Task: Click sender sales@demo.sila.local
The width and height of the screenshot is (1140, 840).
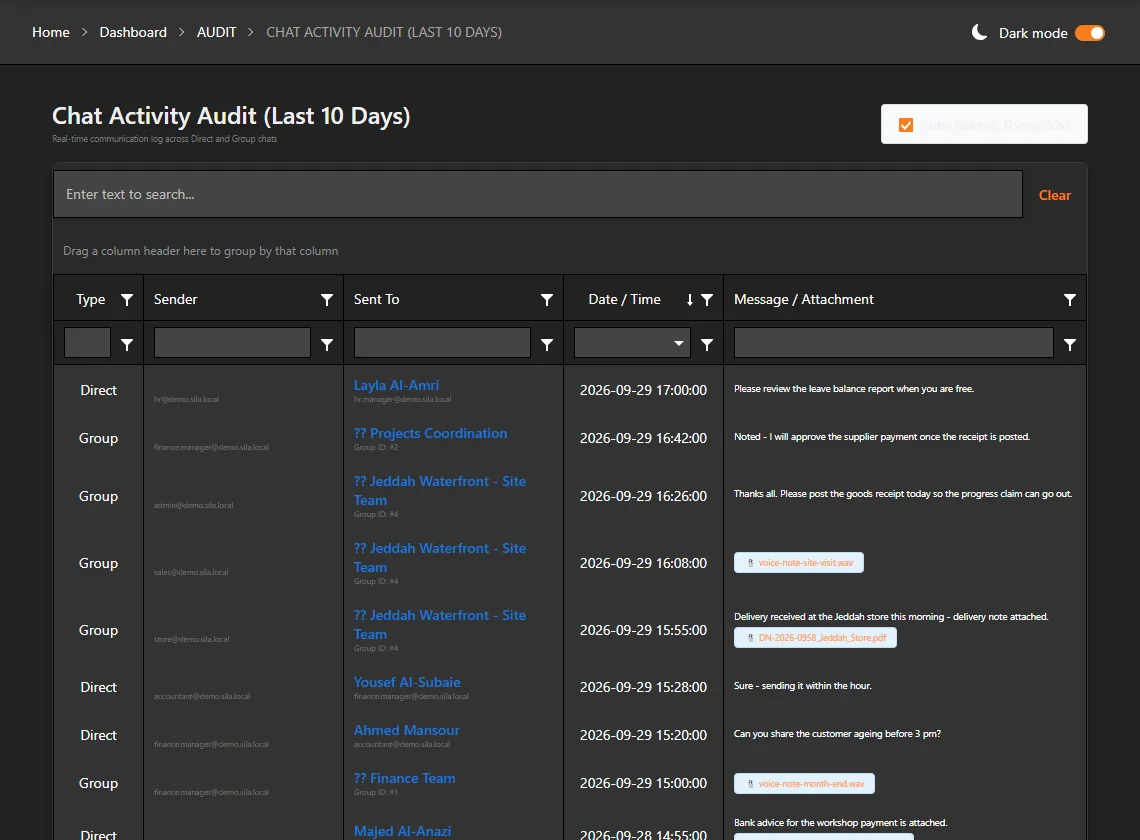Action: click(191, 572)
